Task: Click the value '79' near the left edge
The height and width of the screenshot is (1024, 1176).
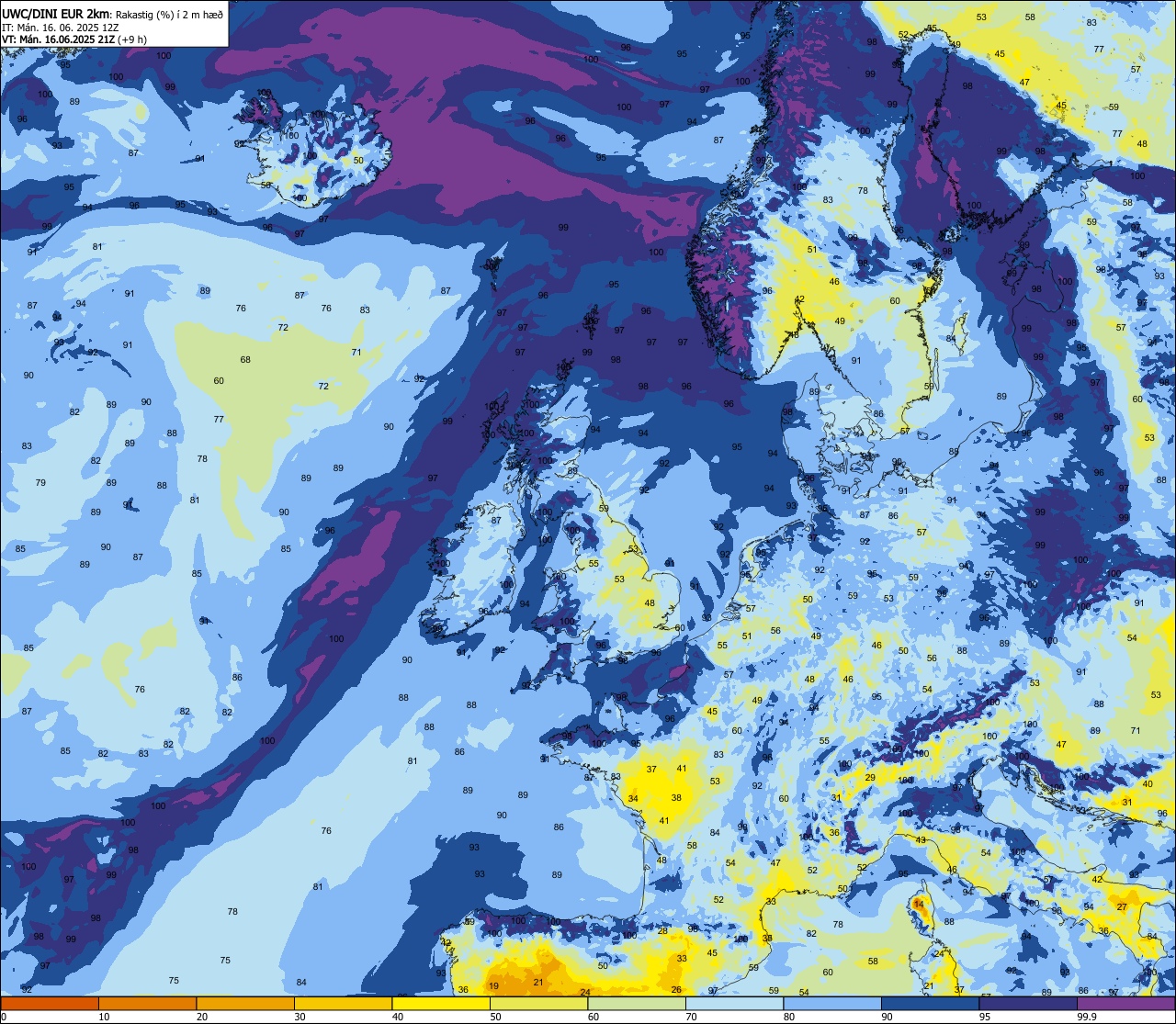Action: pyautogui.click(x=40, y=482)
